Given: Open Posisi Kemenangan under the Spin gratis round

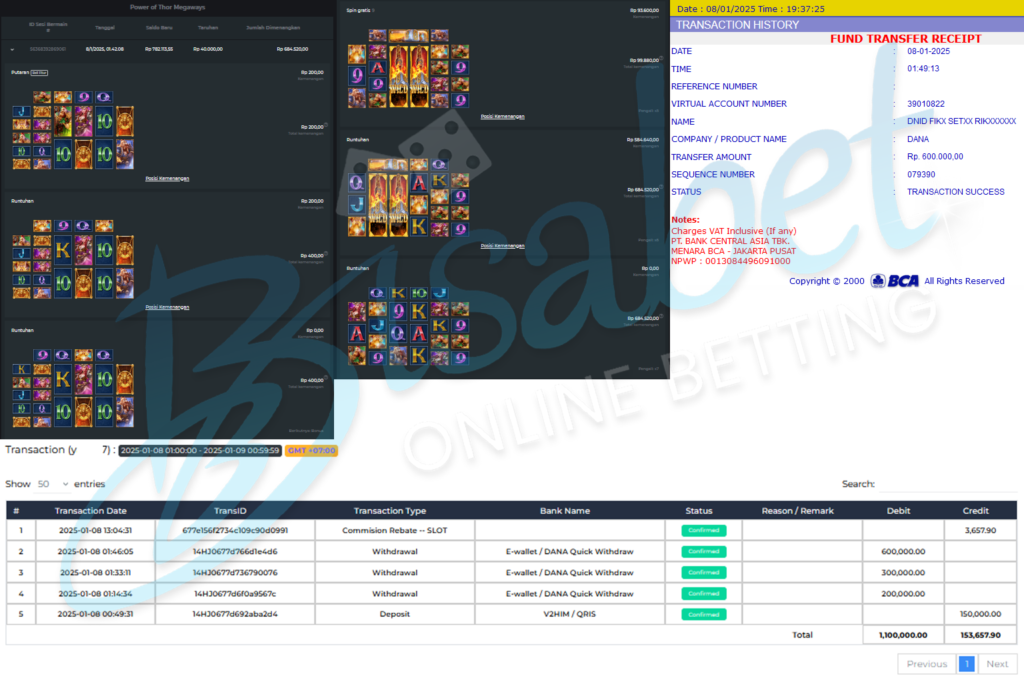Looking at the screenshot, I should (503, 116).
